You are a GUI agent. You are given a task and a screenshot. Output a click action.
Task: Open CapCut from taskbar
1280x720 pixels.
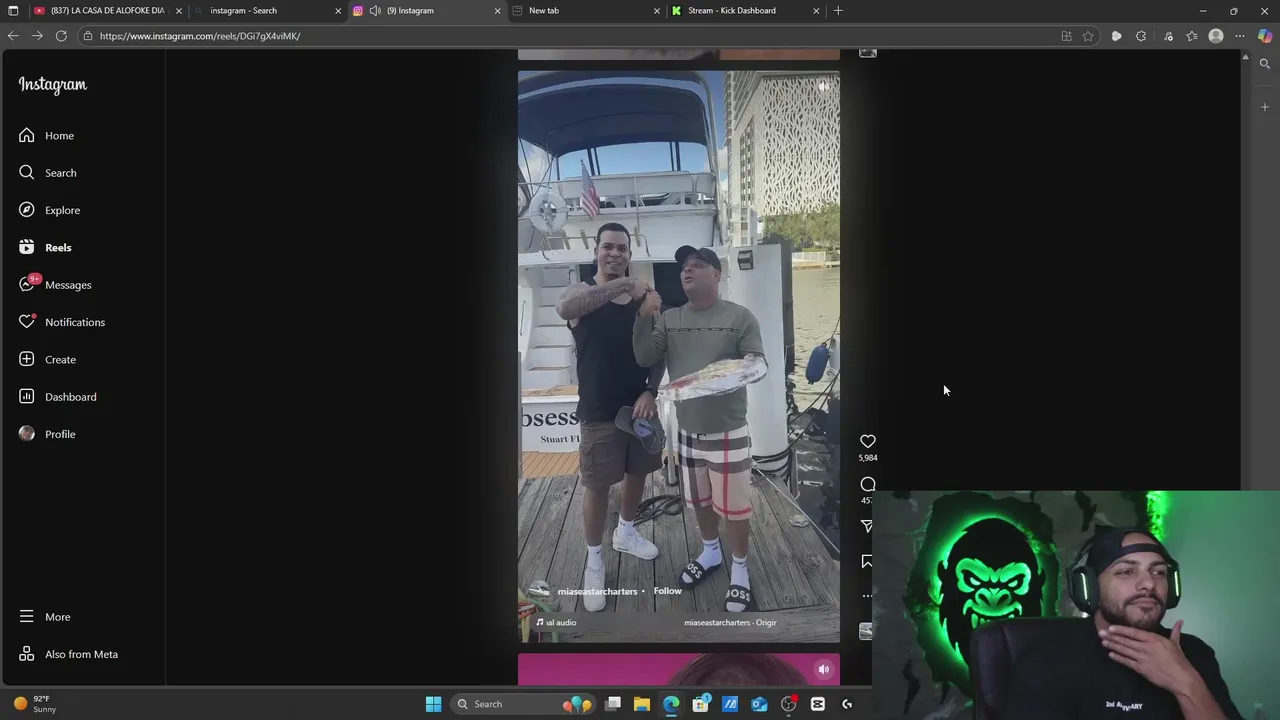tap(818, 704)
